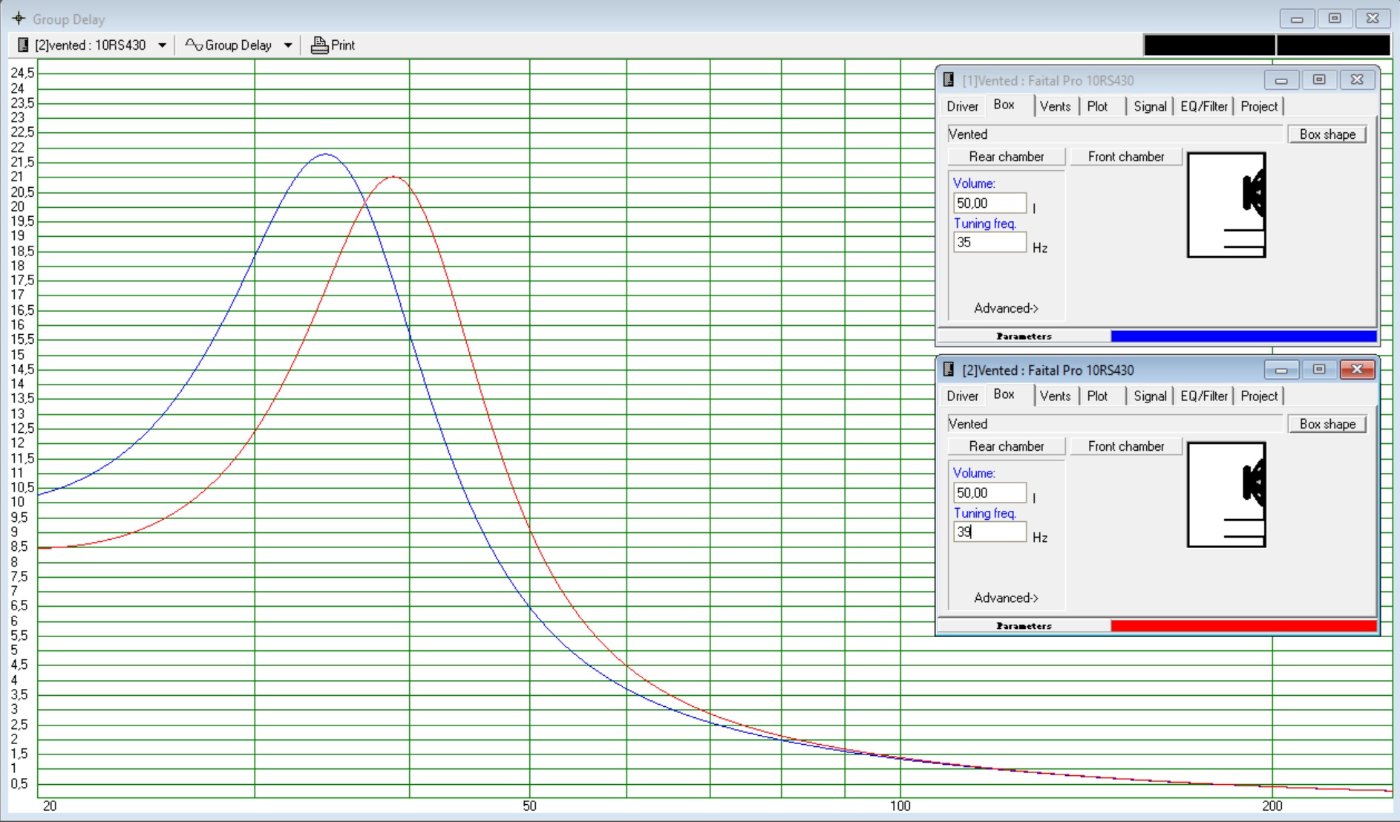The width and height of the screenshot is (1400, 822).
Task: Click title bar icon of [1]Vented window
Action: [949, 80]
